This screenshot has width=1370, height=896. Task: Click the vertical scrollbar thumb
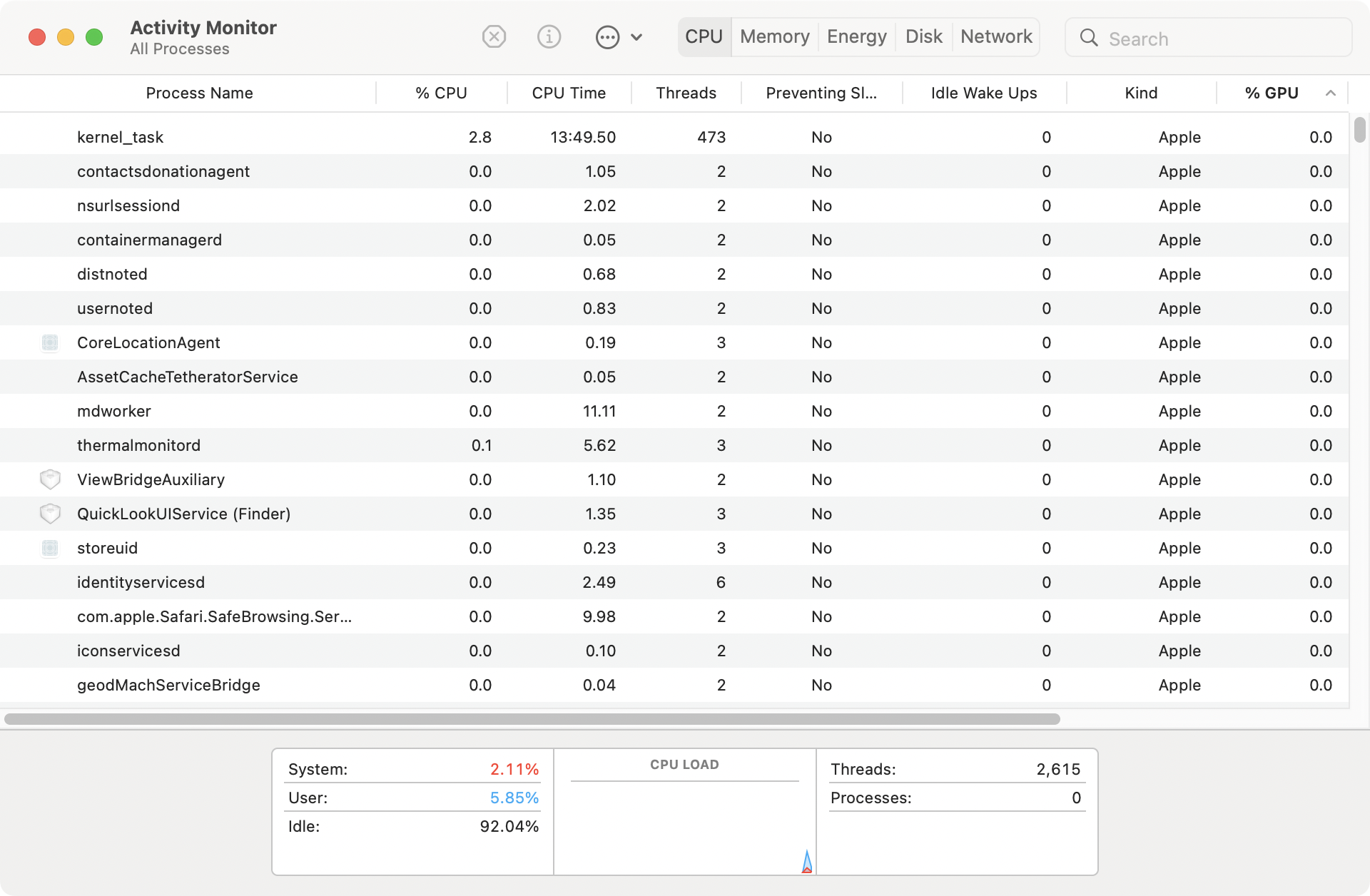point(1359,130)
